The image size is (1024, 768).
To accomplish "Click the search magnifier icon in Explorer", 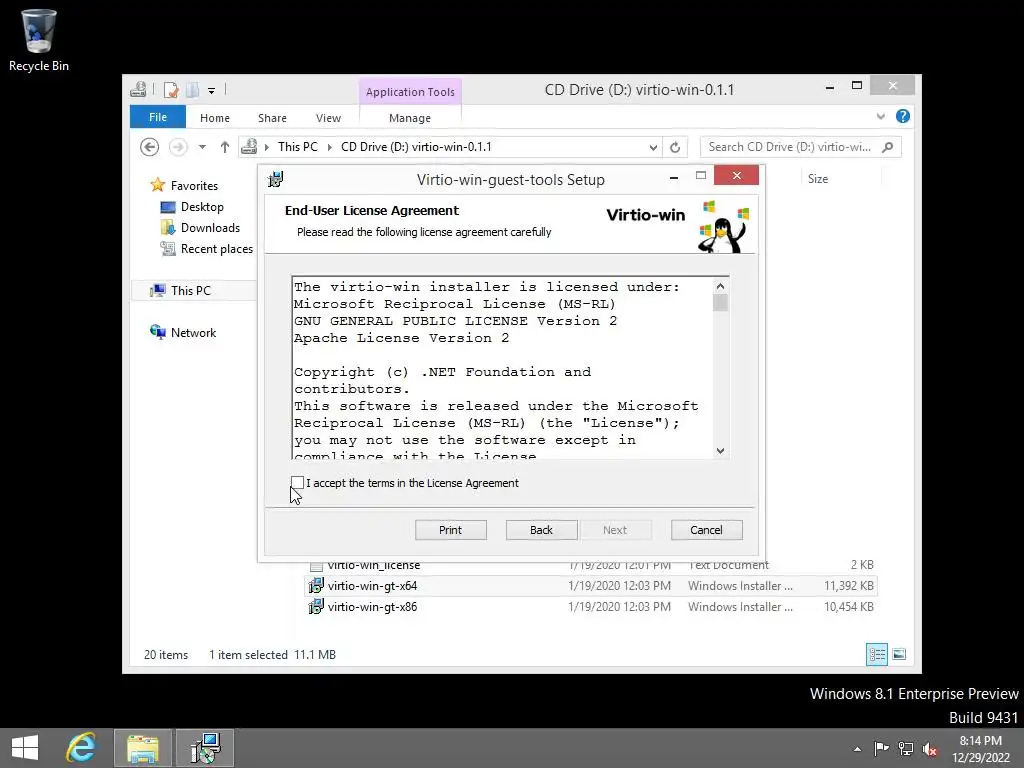I will point(888,147).
